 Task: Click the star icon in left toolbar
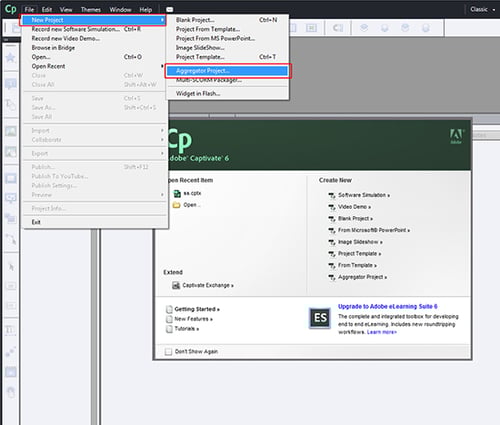tap(10, 58)
